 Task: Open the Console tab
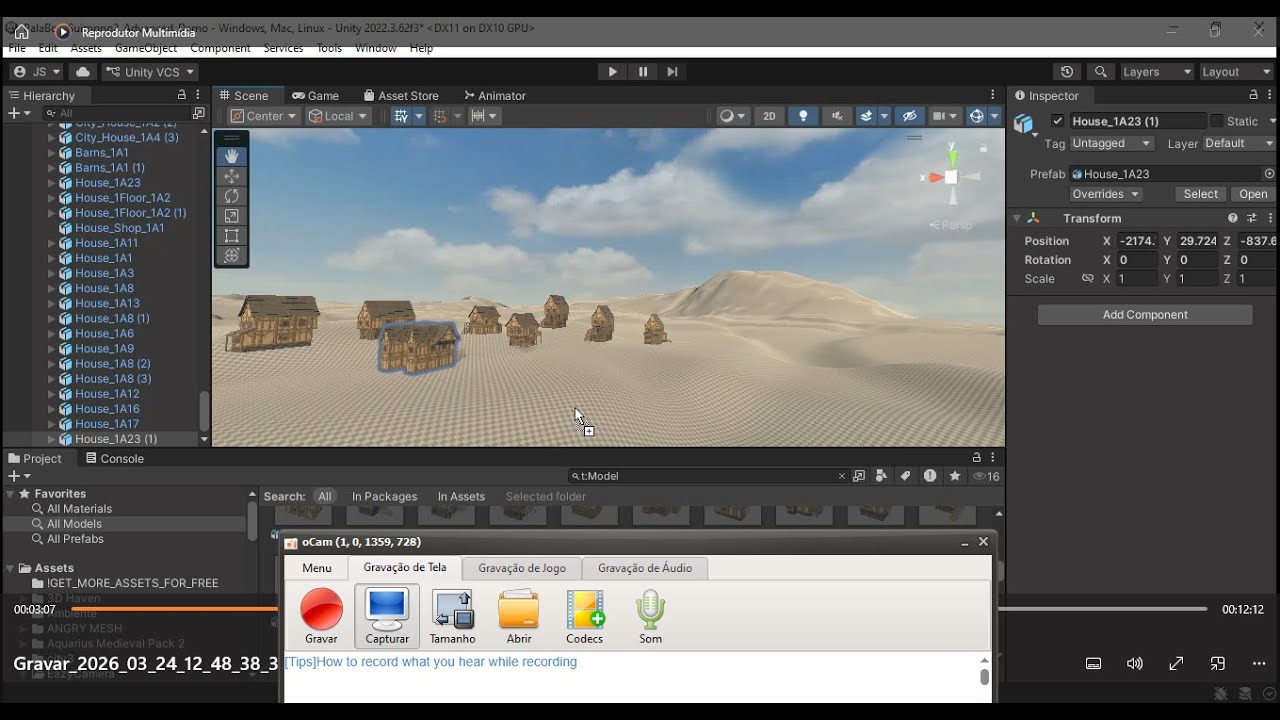click(x=114, y=458)
